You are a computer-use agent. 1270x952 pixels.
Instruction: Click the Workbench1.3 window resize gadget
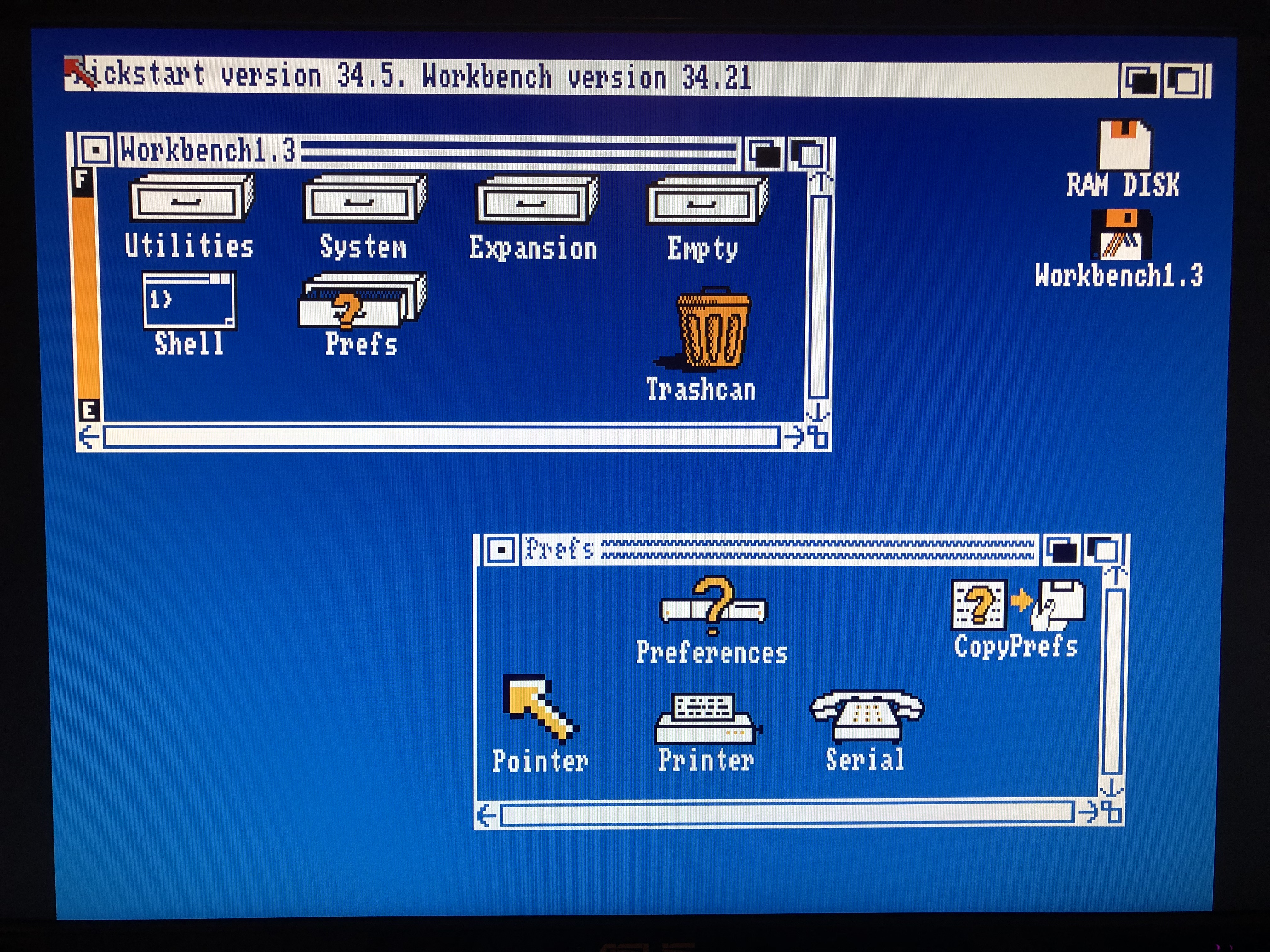click(818, 438)
